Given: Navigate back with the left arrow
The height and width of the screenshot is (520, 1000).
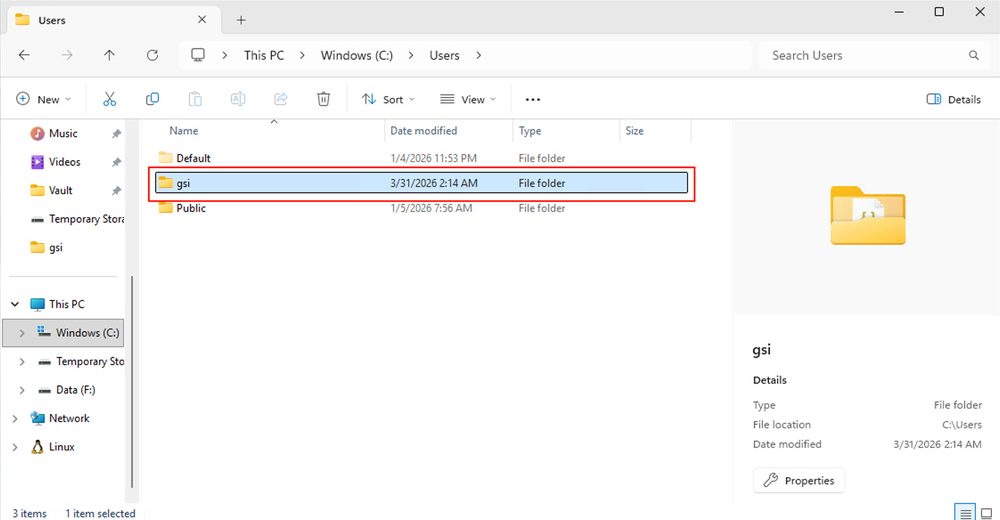Looking at the screenshot, I should [x=25, y=56].
